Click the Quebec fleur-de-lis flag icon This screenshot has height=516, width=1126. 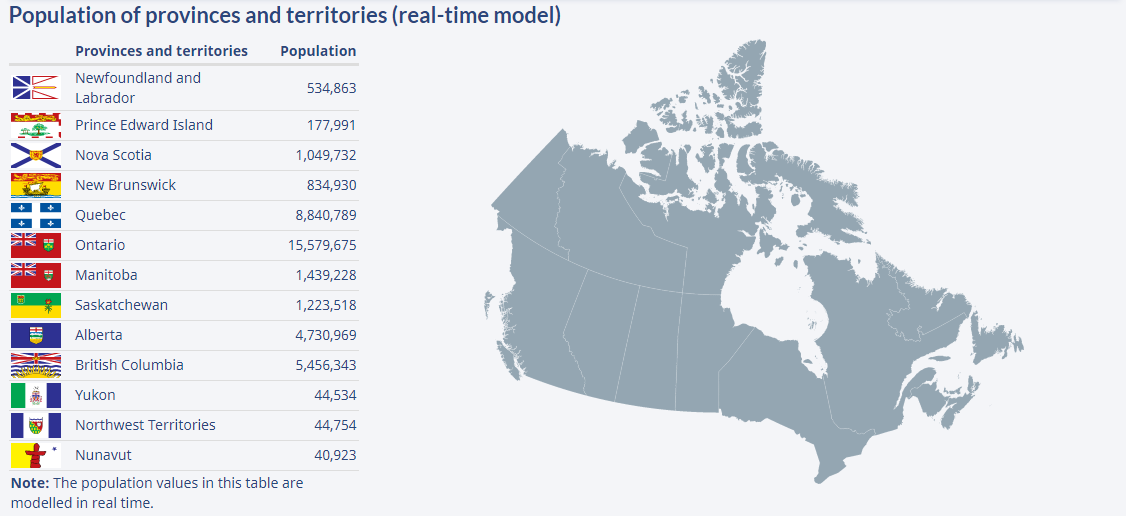pos(36,215)
